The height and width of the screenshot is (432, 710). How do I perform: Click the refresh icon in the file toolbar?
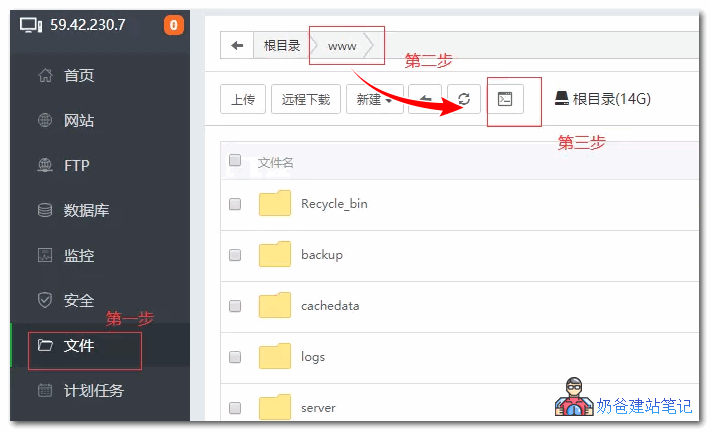pos(464,99)
